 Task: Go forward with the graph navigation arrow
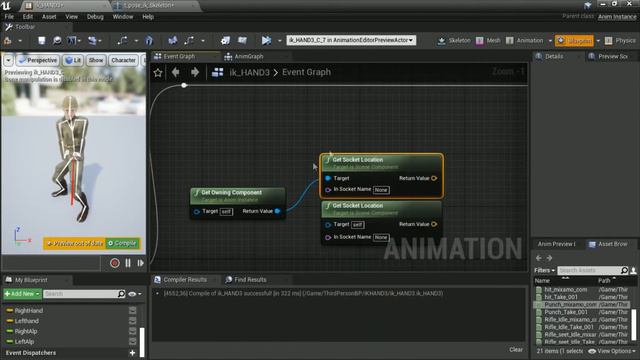[x=195, y=72]
